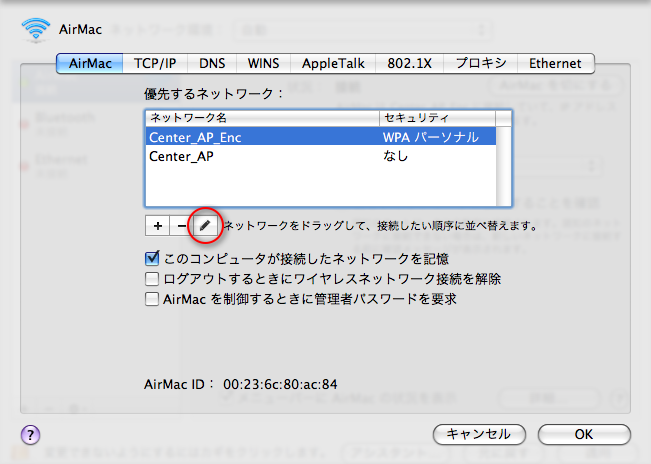Screen dimensions: 651x464
Task: Open help with the purple question mark
Action: [x=30, y=435]
